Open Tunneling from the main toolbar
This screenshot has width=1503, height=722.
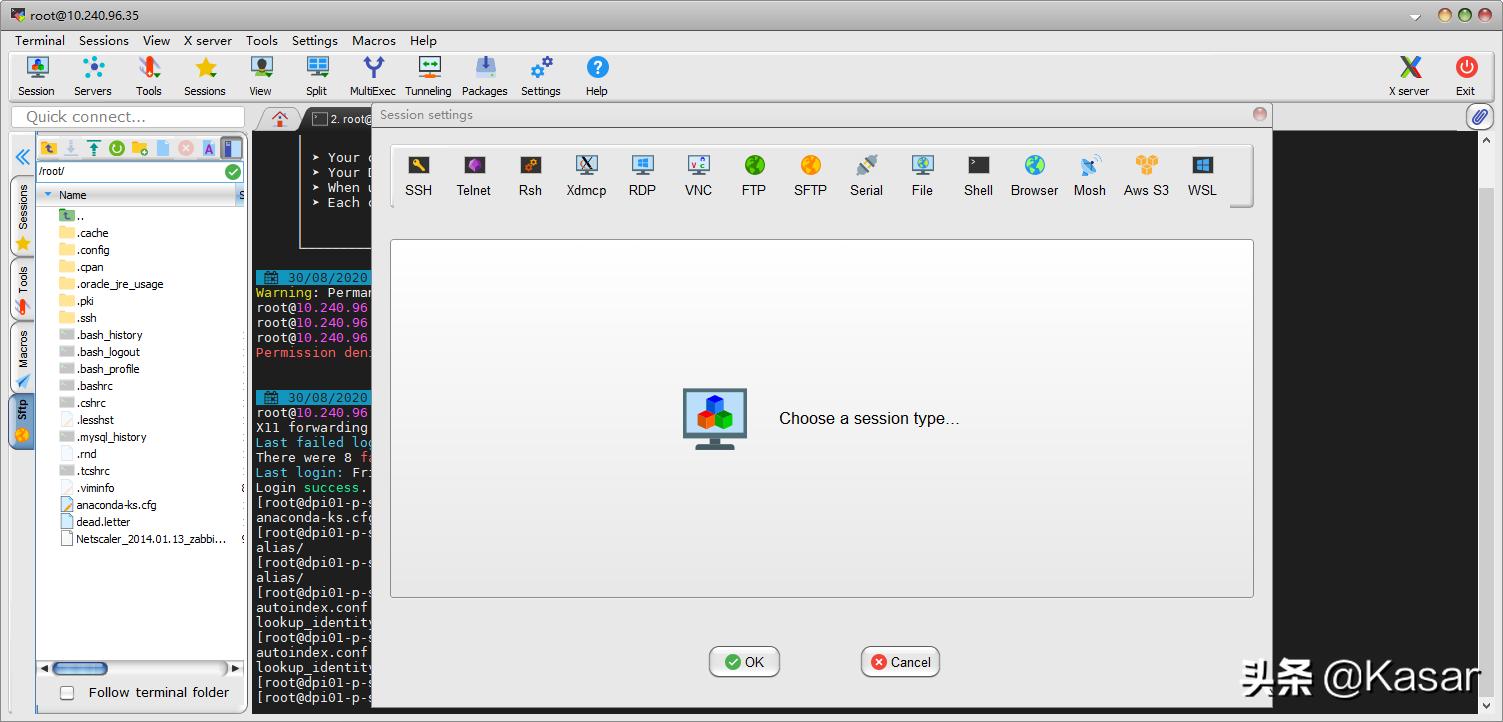click(428, 76)
